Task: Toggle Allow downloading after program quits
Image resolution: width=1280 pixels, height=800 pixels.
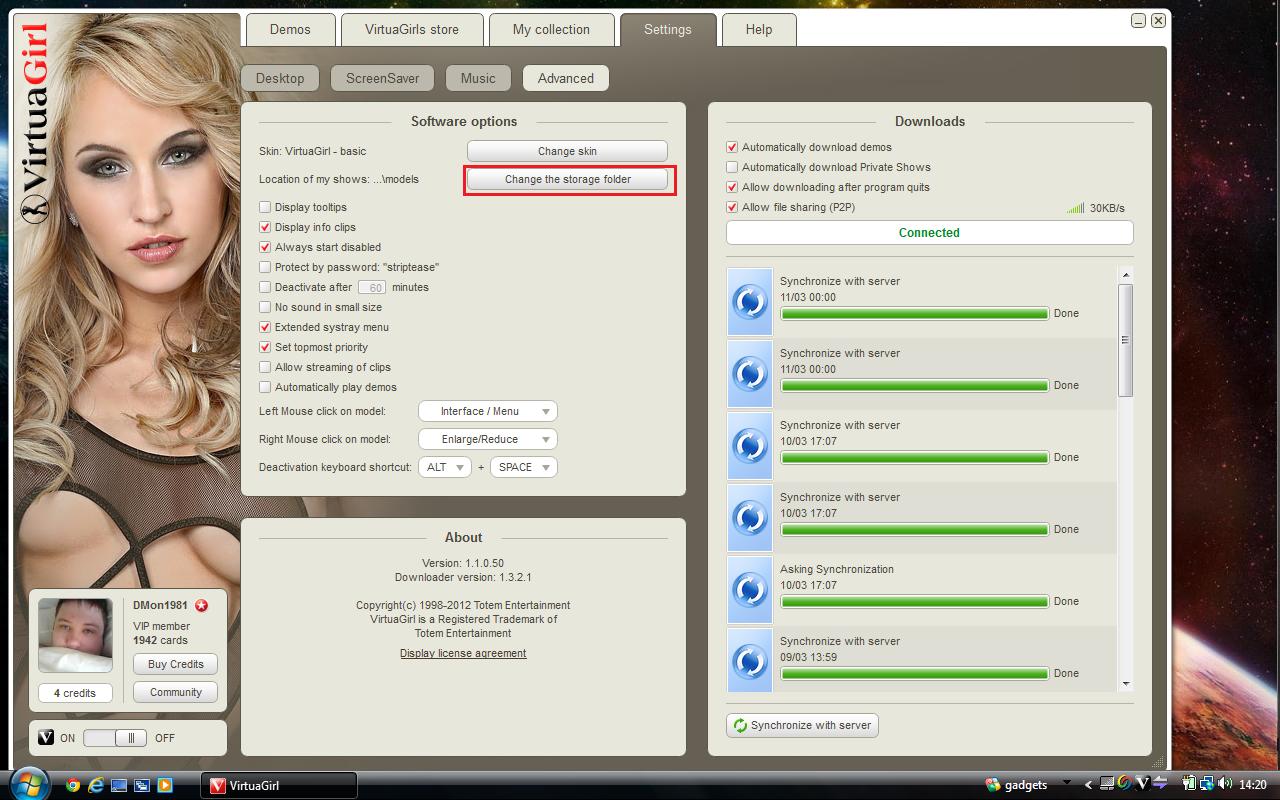Action: click(732, 187)
